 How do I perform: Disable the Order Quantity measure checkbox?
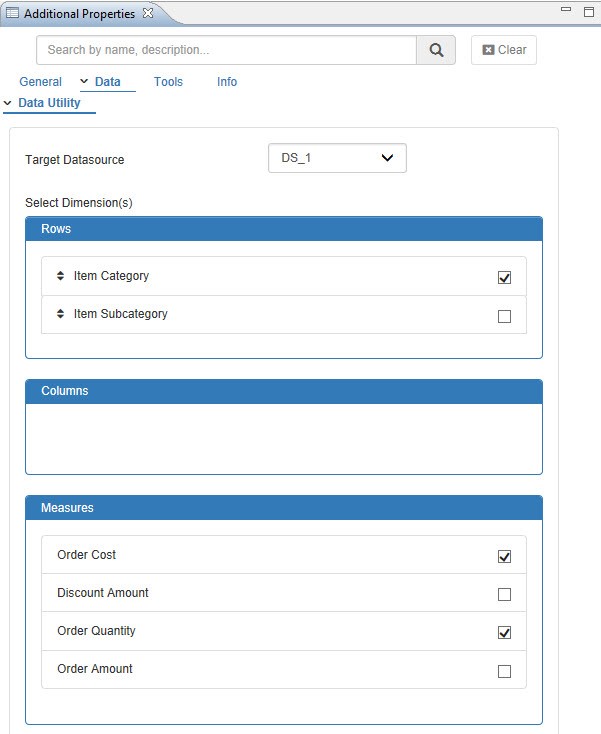click(x=504, y=632)
